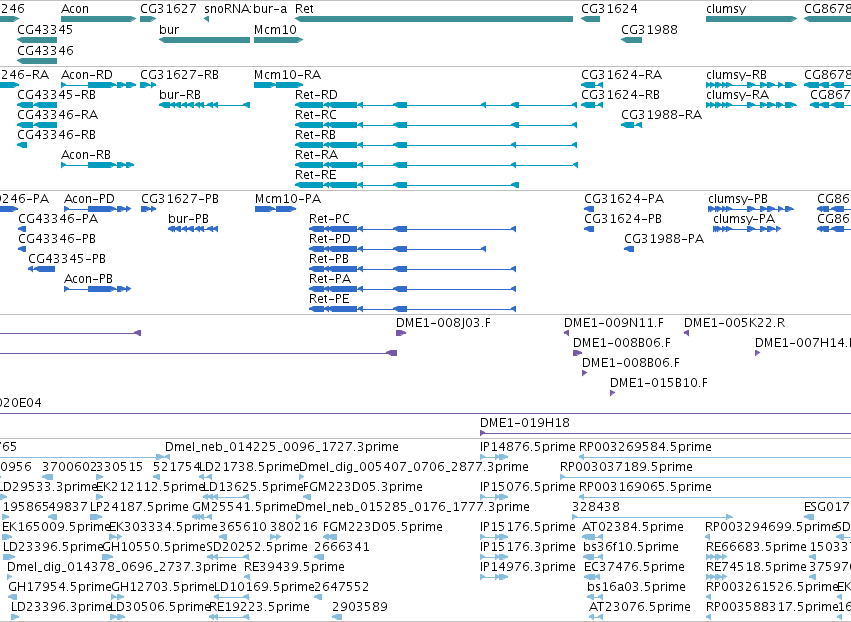Click the CG43346-RA transcript label

point(58,115)
